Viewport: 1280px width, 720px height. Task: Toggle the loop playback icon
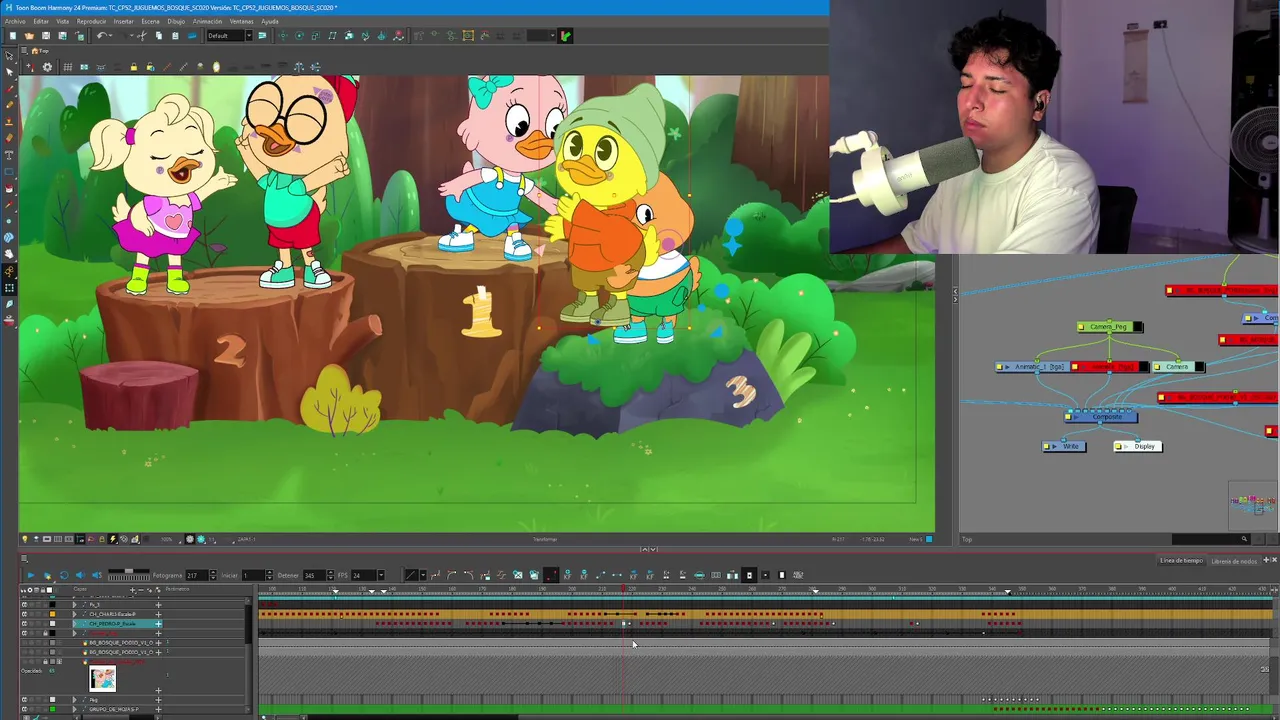[x=63, y=575]
